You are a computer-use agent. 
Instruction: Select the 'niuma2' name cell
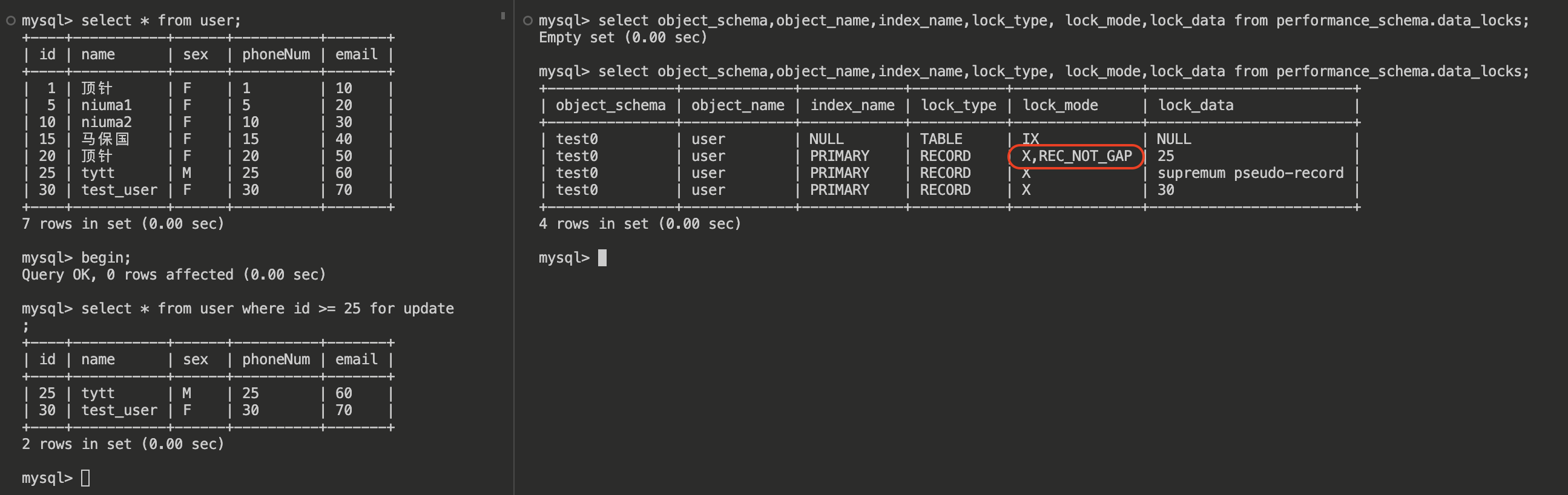coord(106,122)
